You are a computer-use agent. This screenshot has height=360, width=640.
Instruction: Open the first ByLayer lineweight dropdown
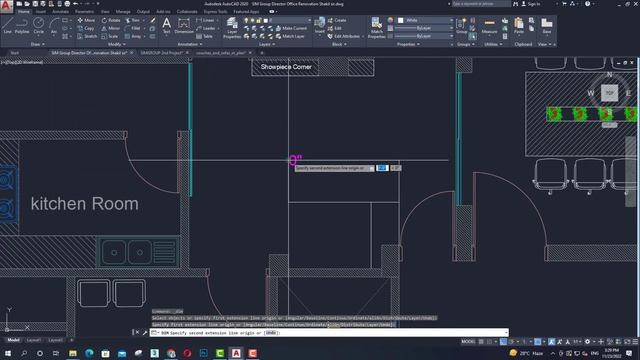click(424, 28)
